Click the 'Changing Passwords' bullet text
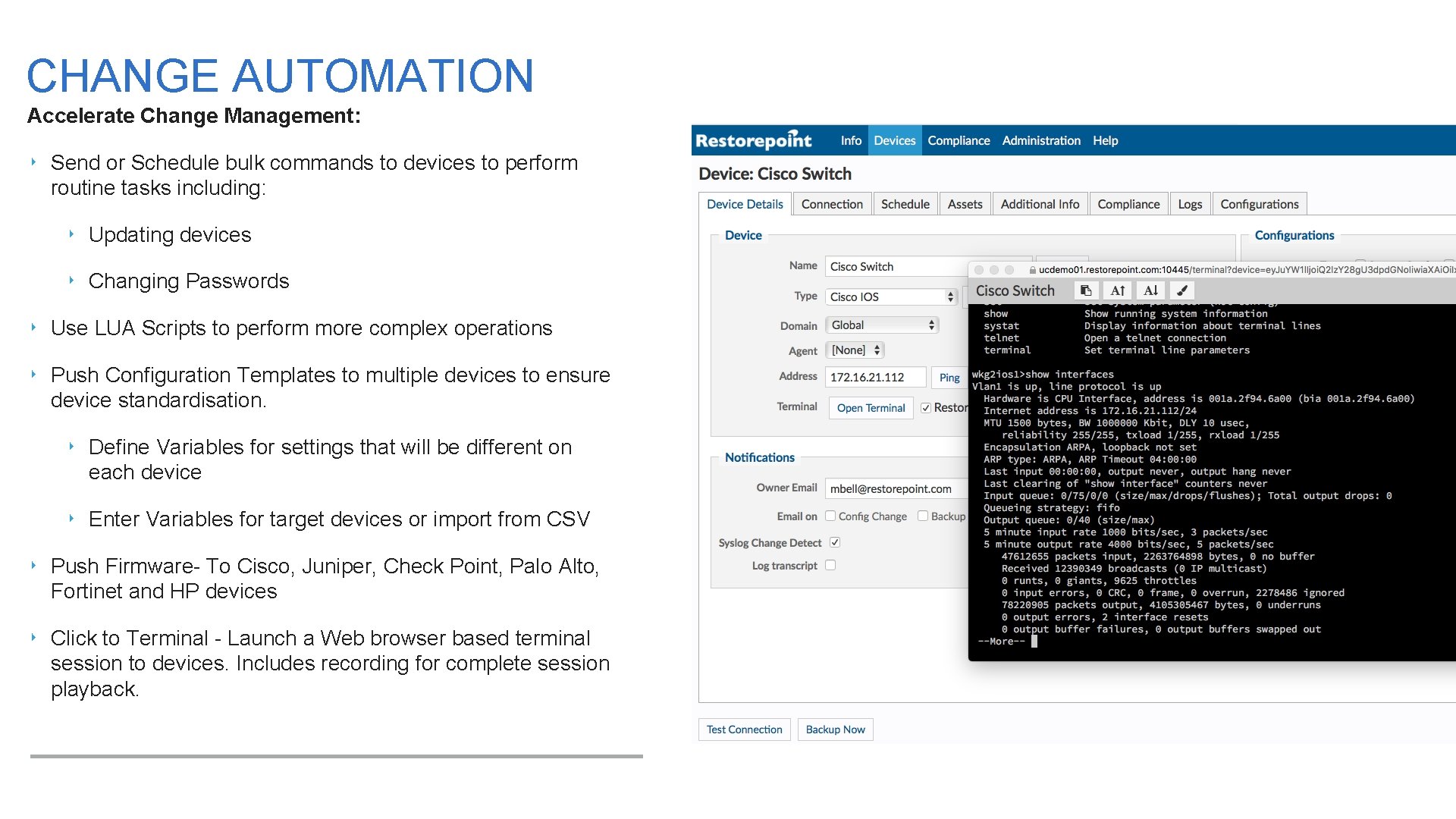The width and height of the screenshot is (1456, 819). (x=189, y=281)
